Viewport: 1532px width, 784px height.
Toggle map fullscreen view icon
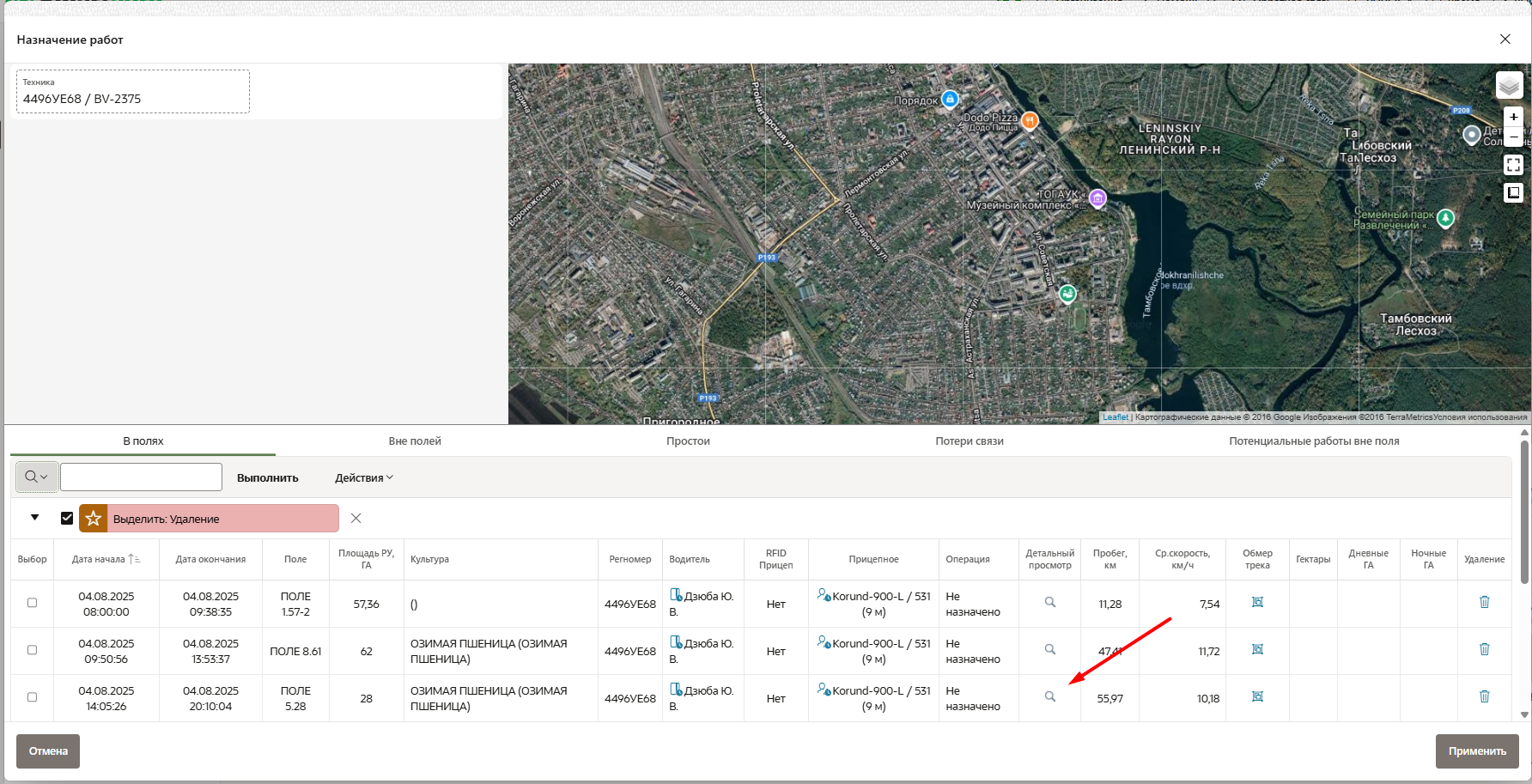[1513, 164]
